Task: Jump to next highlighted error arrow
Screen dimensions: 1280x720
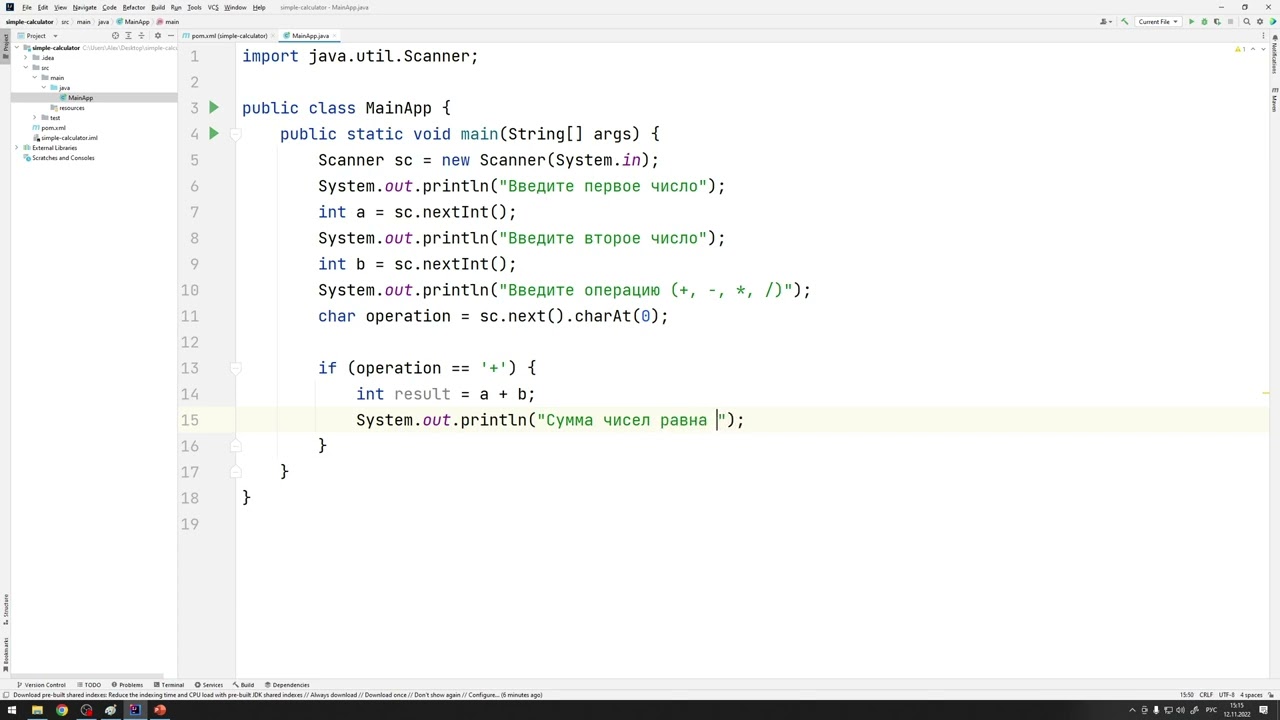Action: (1263, 49)
